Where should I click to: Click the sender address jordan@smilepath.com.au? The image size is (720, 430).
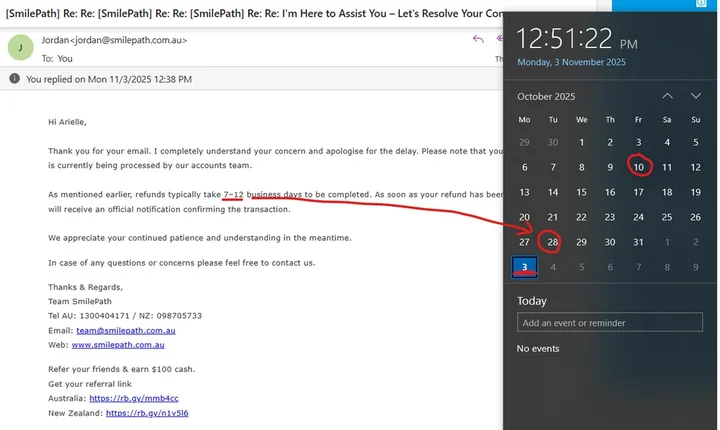(130, 40)
